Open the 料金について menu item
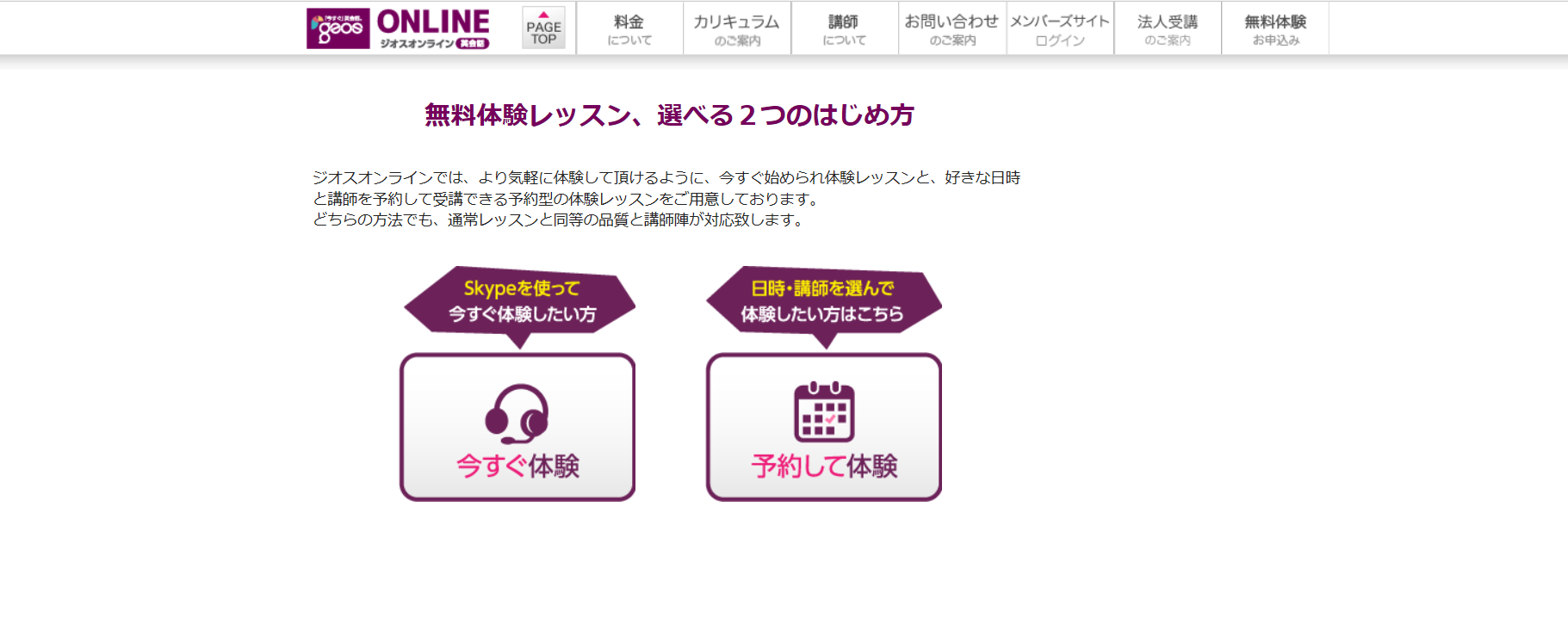The width and height of the screenshot is (1568, 637). point(629,29)
